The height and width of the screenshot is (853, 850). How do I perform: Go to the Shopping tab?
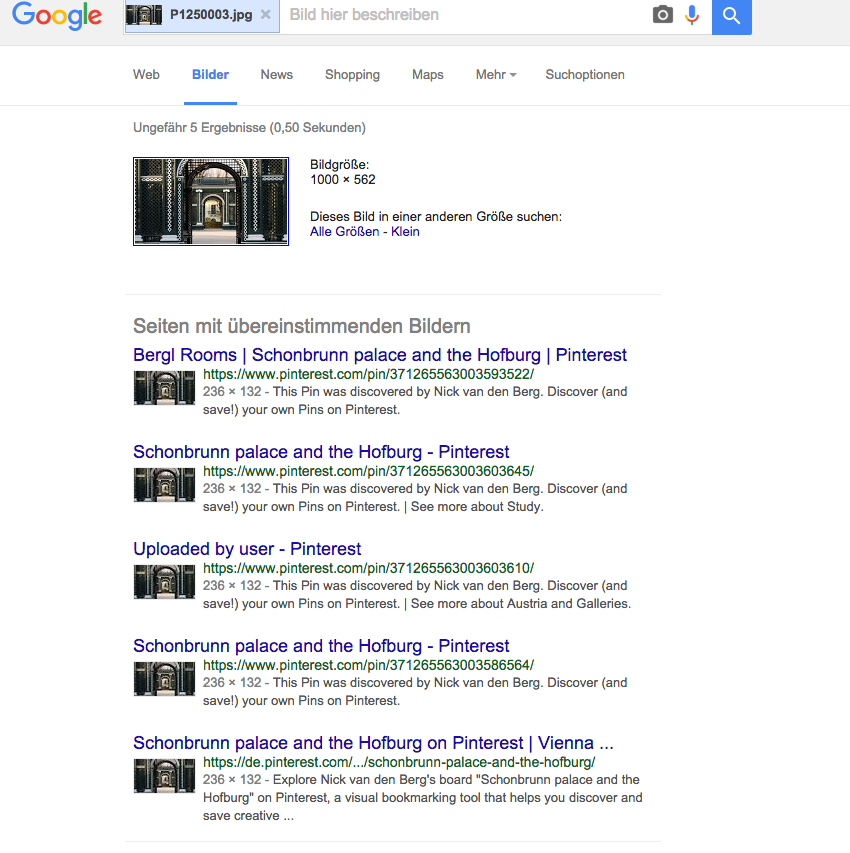click(x=352, y=75)
